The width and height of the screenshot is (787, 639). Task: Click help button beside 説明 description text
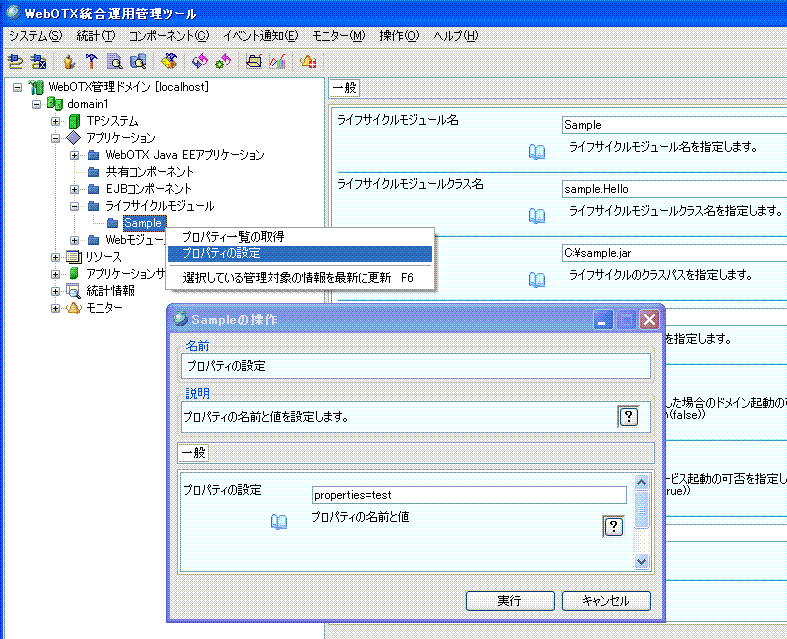(x=628, y=416)
